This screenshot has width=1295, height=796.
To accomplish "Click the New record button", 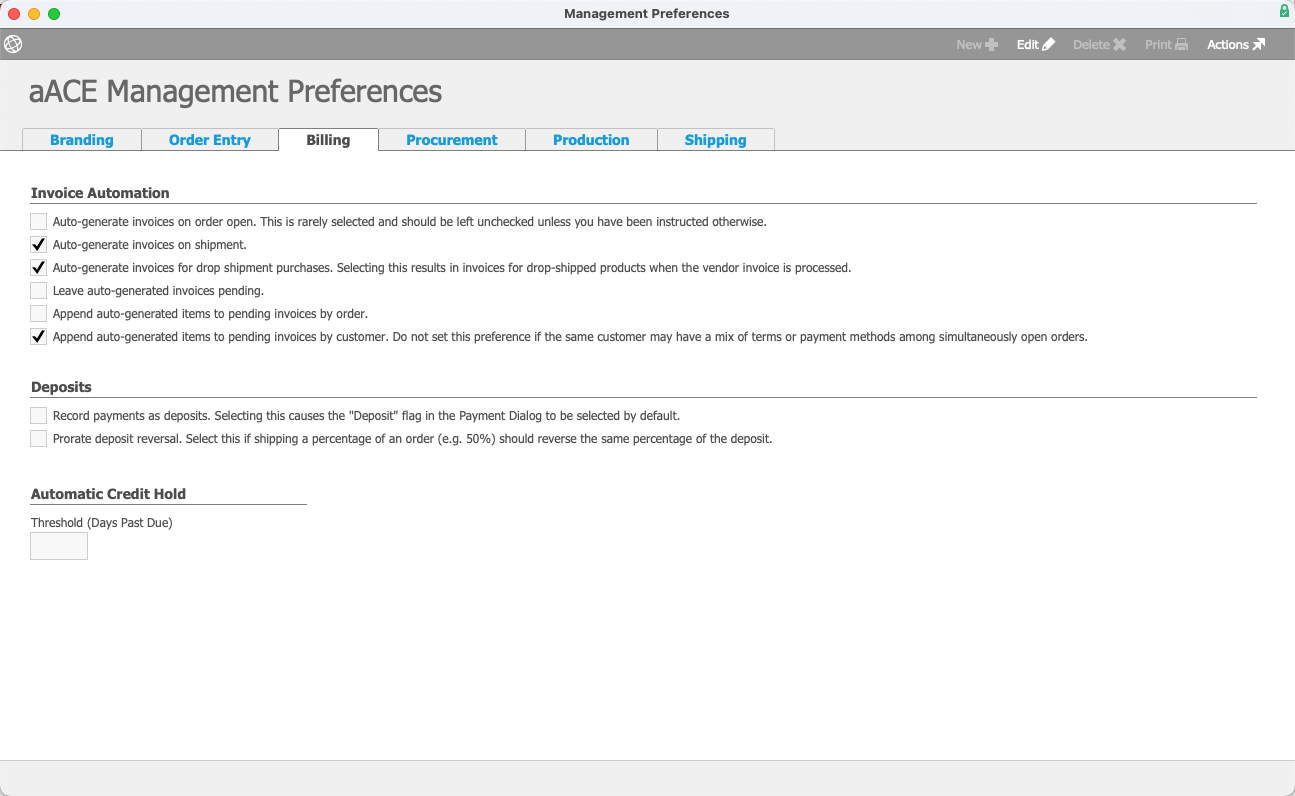I will (x=977, y=44).
